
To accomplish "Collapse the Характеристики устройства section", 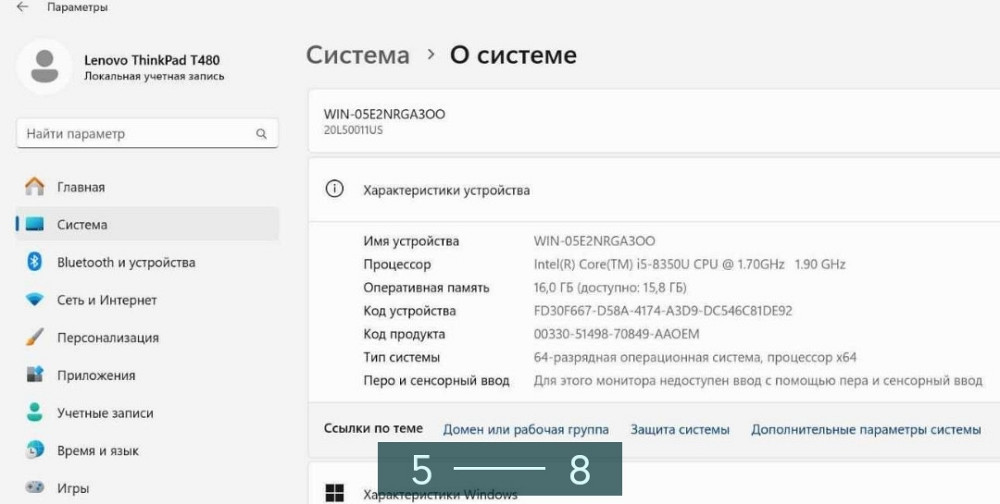I will pyautogui.click(x=654, y=190).
